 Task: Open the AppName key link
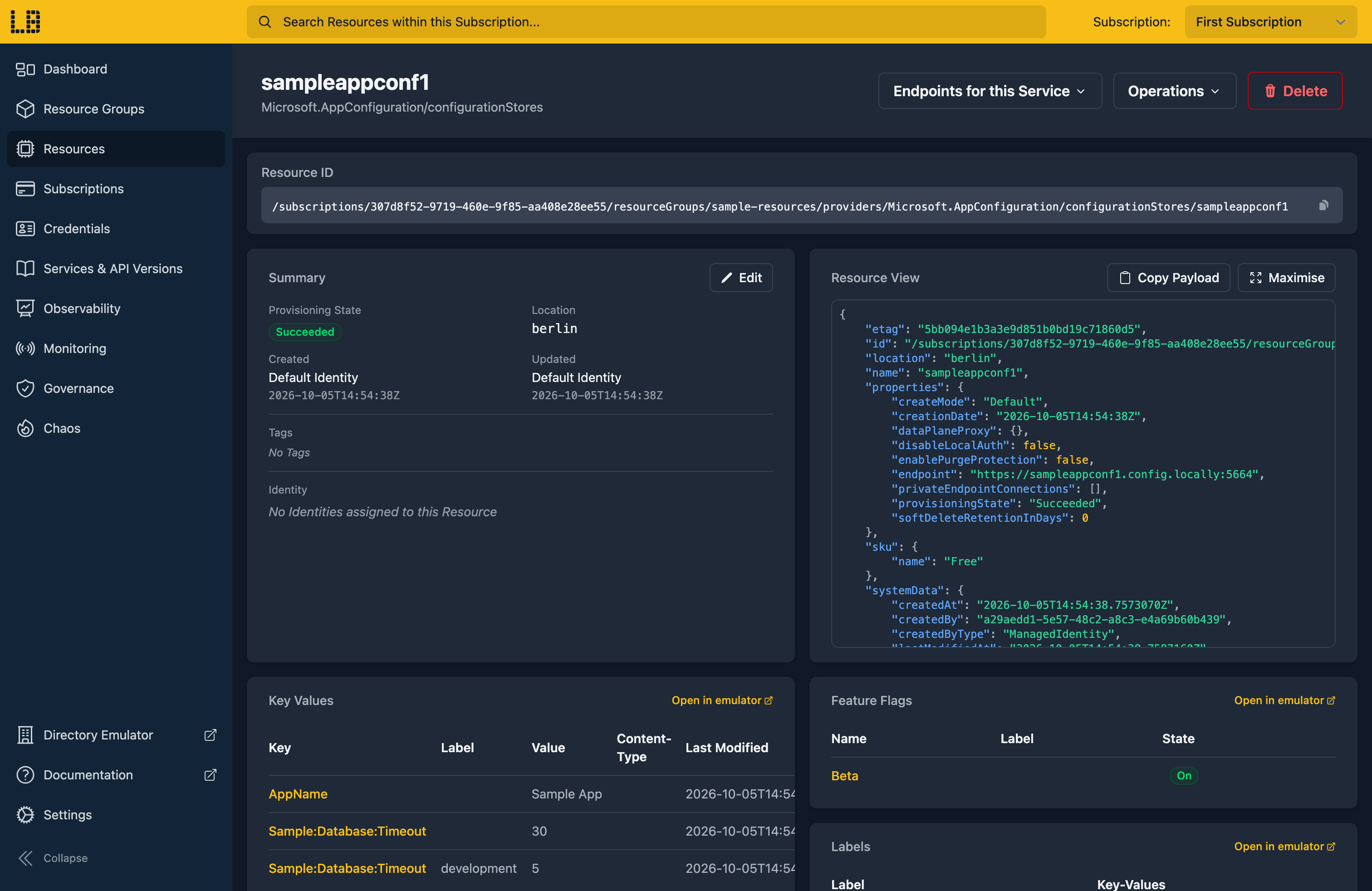[298, 793]
